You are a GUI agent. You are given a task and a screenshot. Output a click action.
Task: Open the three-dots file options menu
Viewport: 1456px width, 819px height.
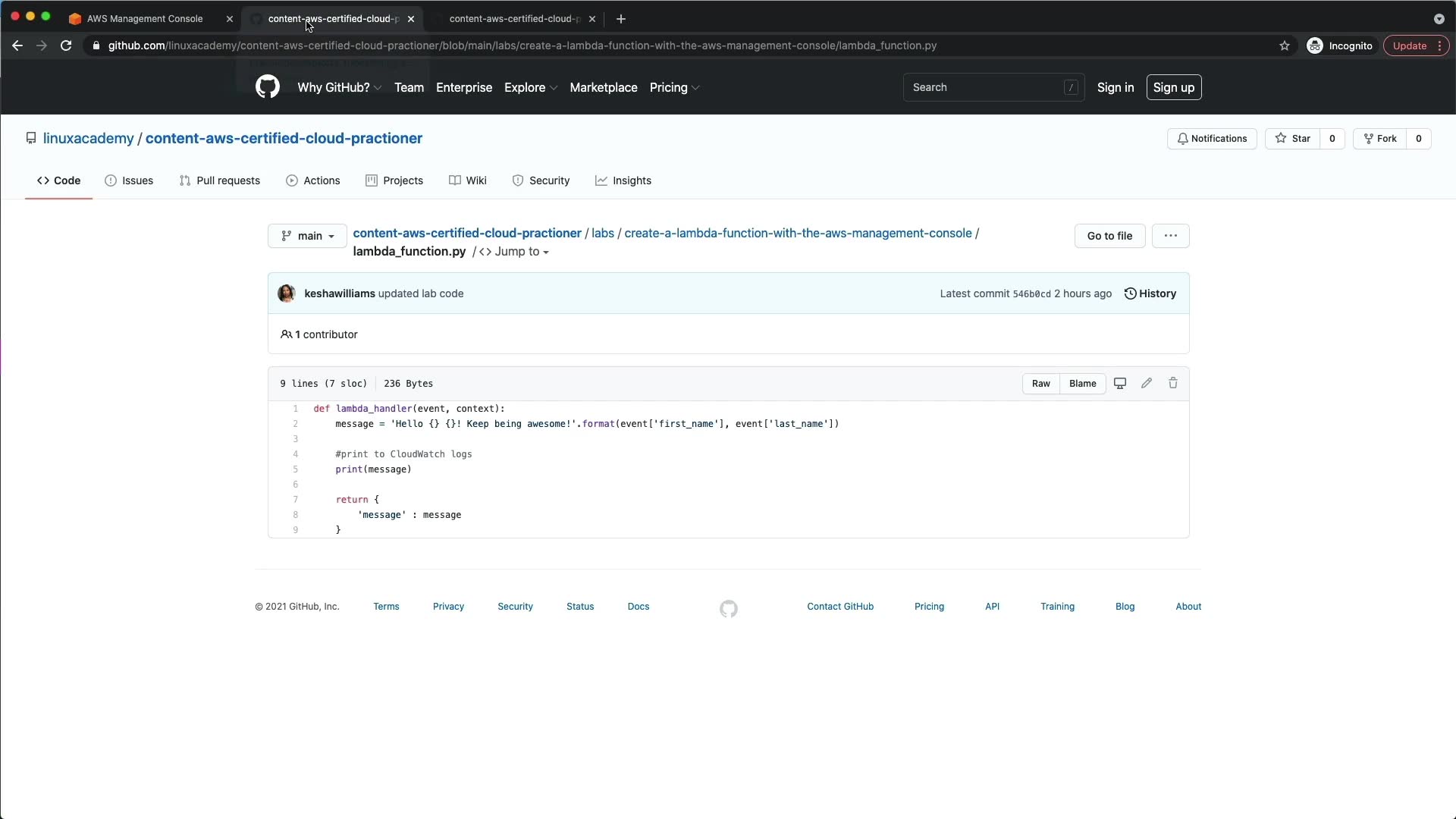point(1170,236)
